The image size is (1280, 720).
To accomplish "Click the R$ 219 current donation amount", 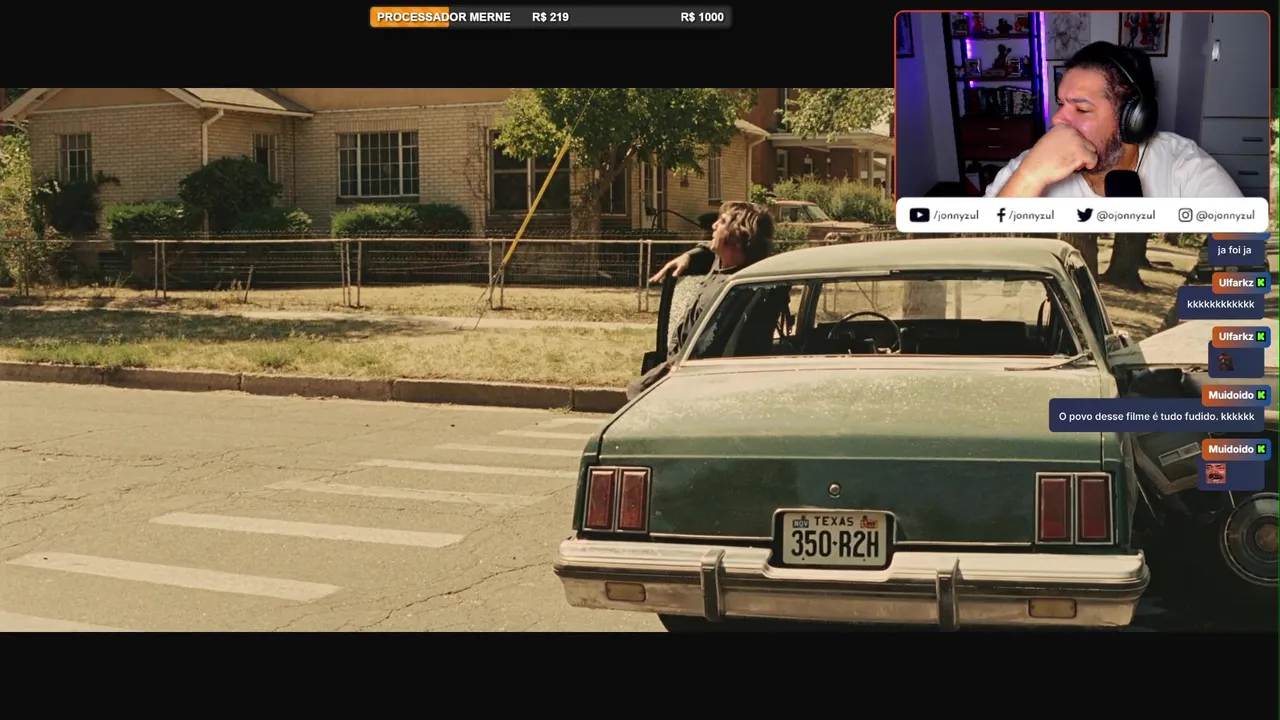I will point(550,17).
